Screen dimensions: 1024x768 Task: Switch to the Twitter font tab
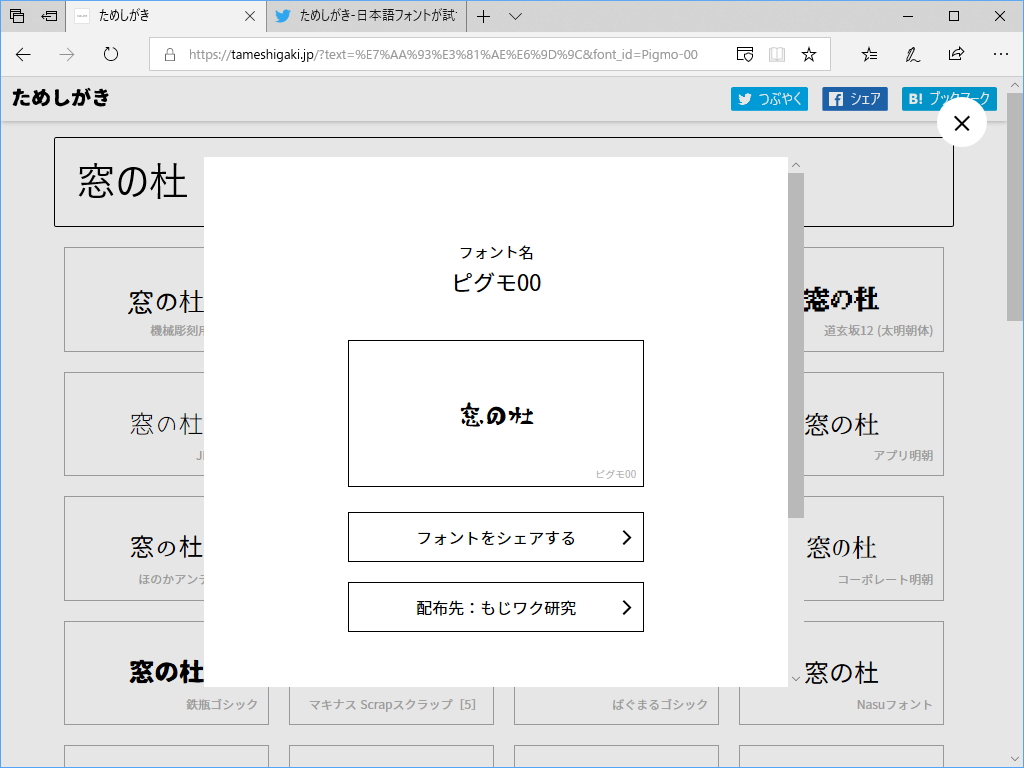click(x=370, y=16)
